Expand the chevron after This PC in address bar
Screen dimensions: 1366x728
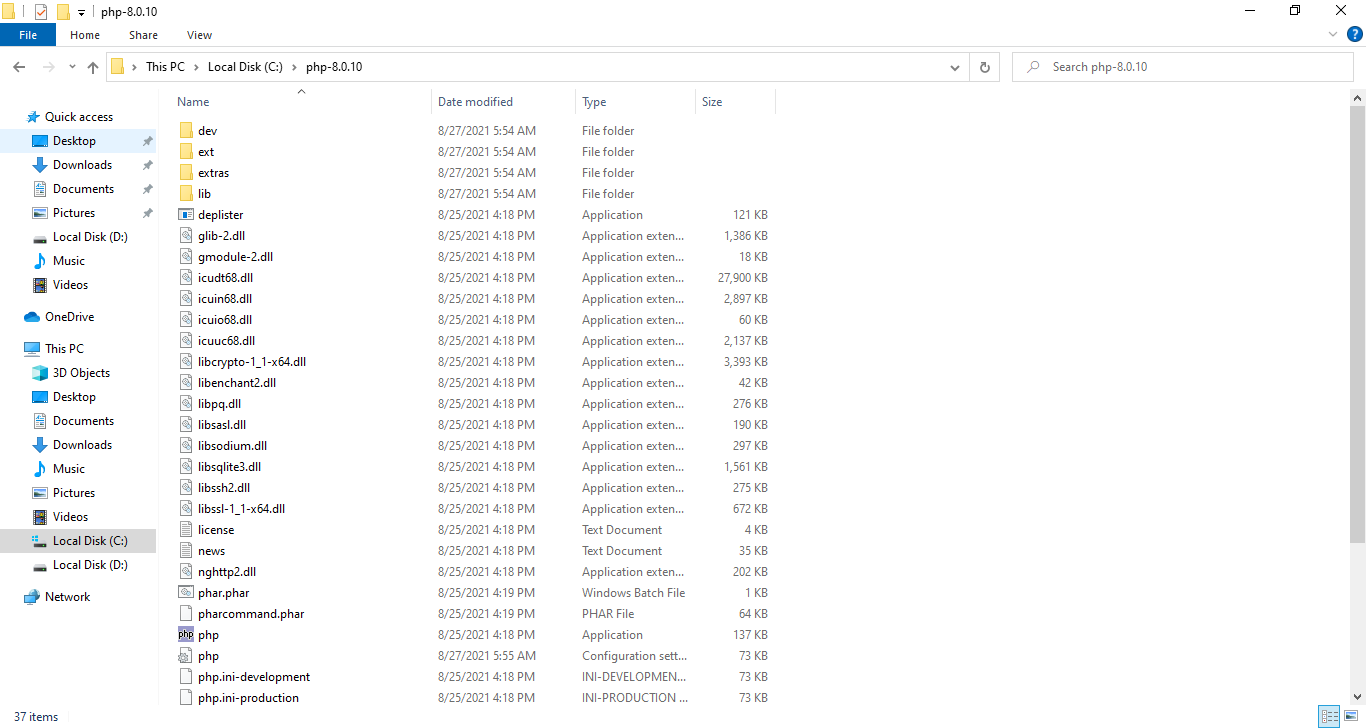196,67
